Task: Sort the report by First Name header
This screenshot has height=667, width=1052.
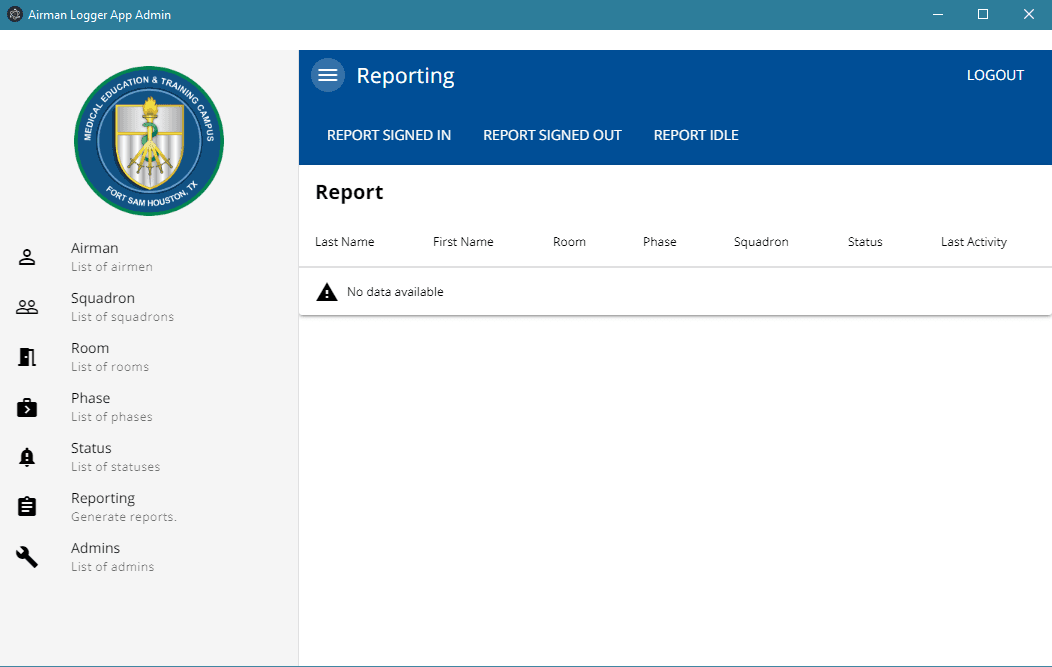Action: pos(463,242)
